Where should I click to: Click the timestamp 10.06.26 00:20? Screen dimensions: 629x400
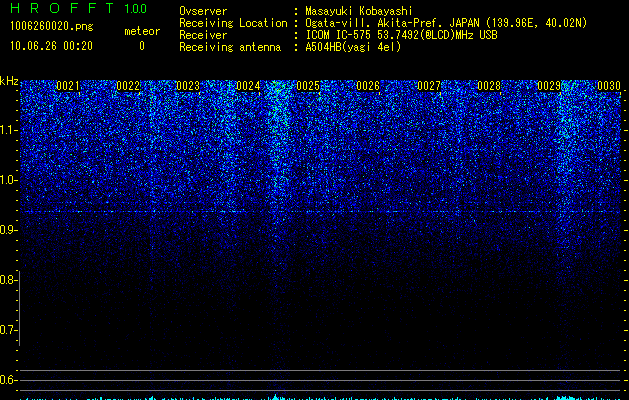pos(51,46)
